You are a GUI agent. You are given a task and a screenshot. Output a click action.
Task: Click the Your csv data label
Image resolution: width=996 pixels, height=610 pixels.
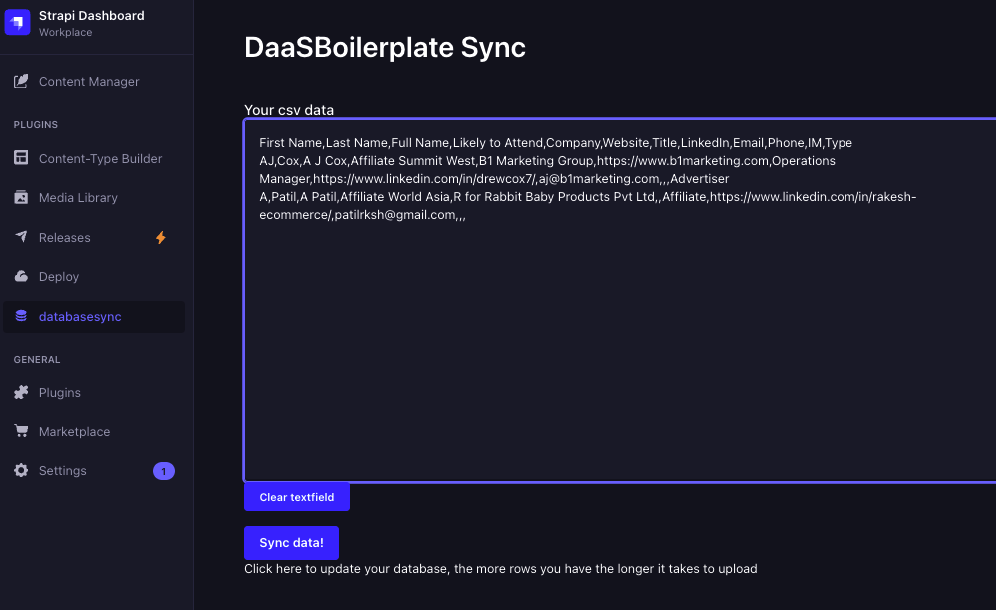pos(289,110)
